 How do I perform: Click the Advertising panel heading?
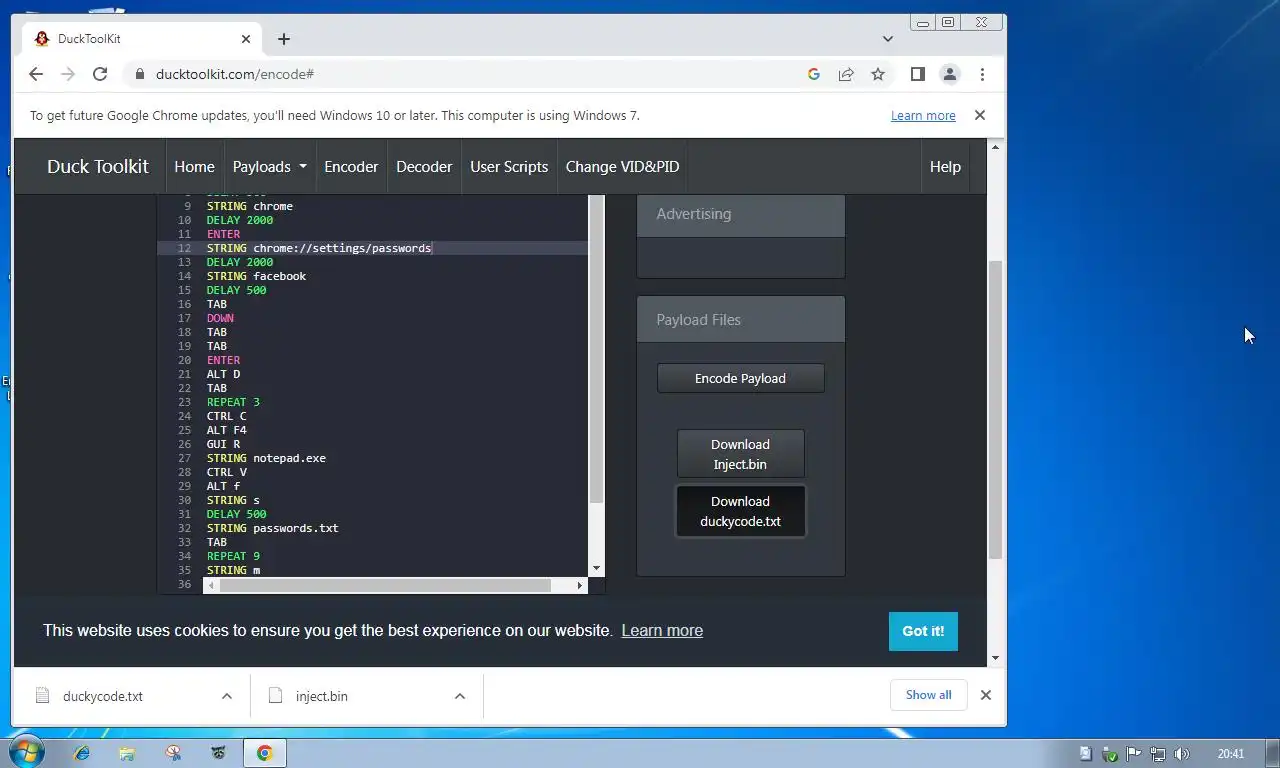click(741, 214)
